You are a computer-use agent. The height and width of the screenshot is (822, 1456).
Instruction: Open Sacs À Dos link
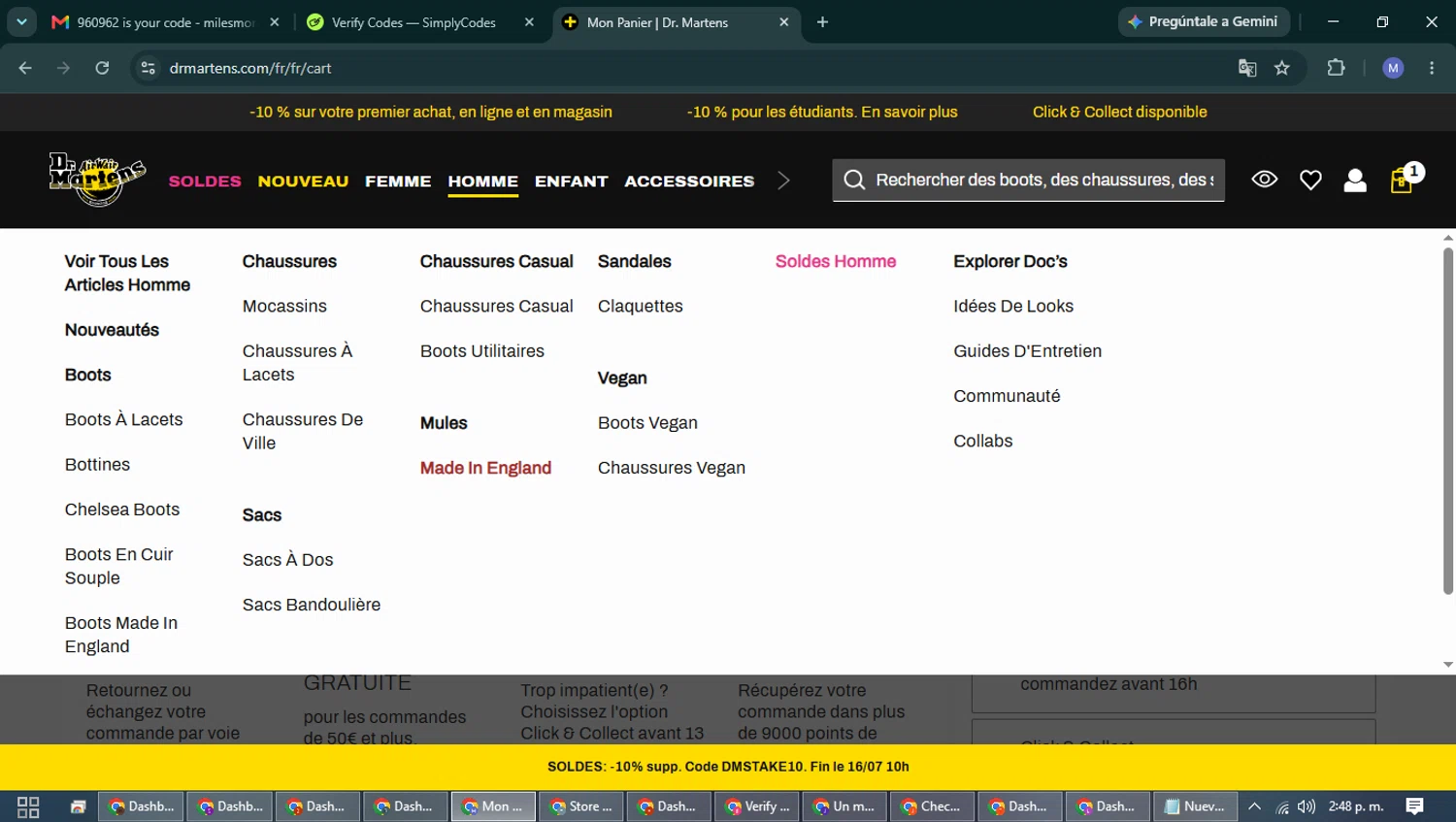pos(287,560)
